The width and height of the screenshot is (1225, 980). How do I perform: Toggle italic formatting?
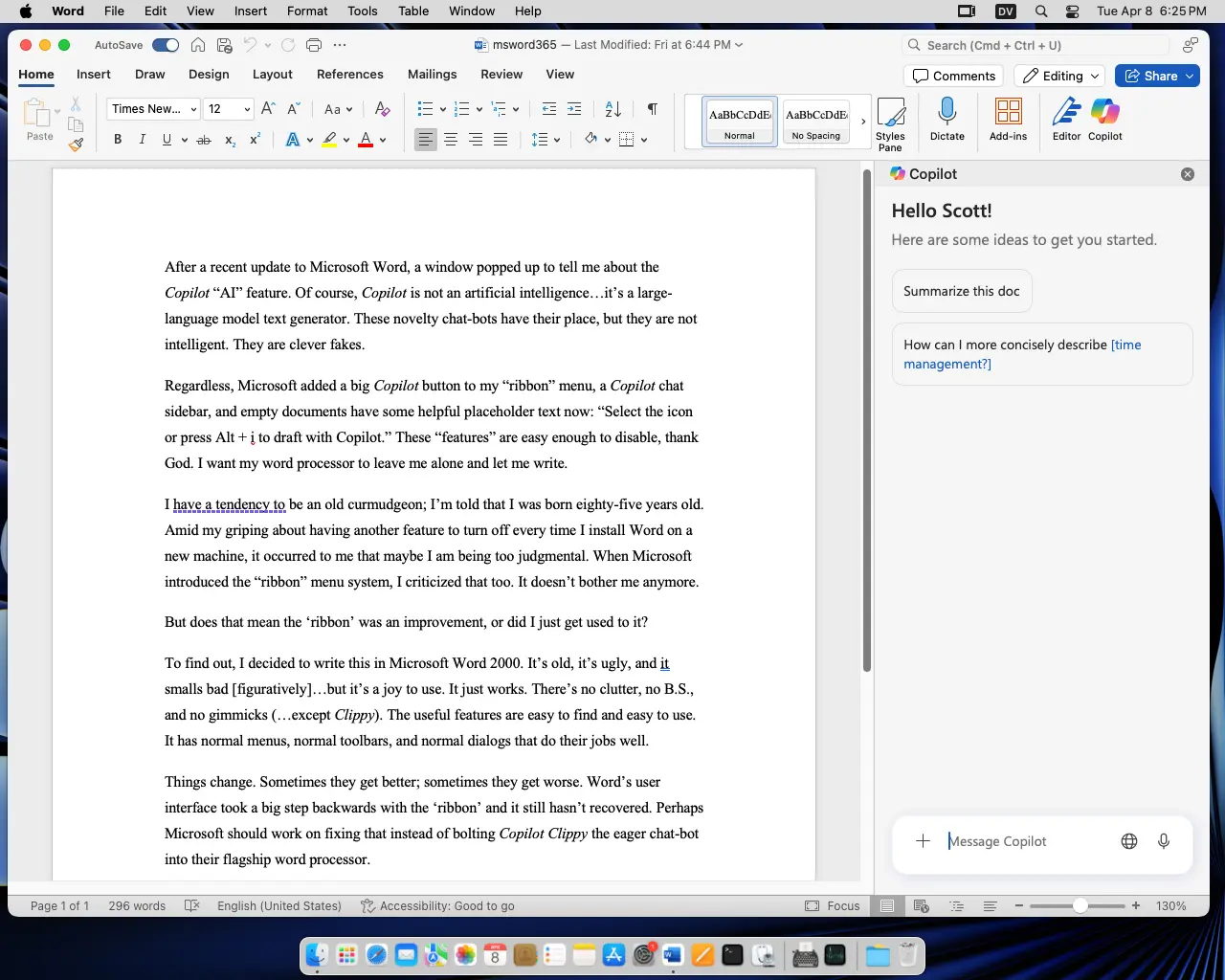[x=143, y=140]
